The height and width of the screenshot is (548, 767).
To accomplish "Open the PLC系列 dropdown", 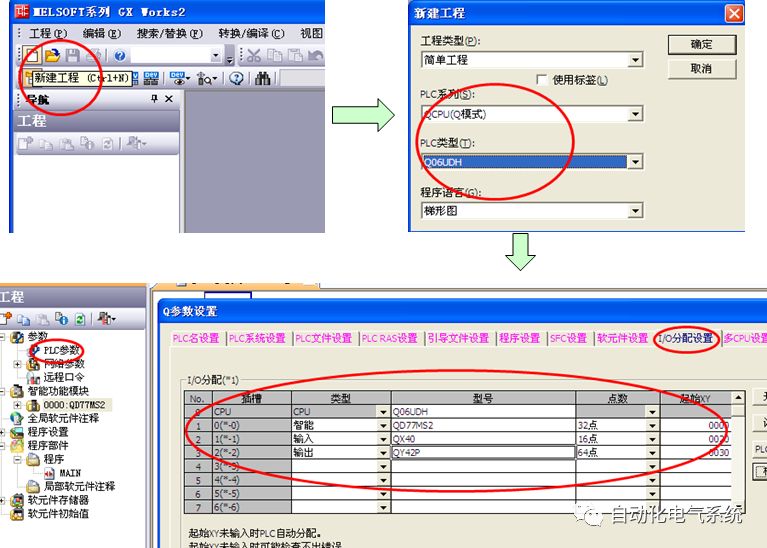I will click(x=635, y=114).
